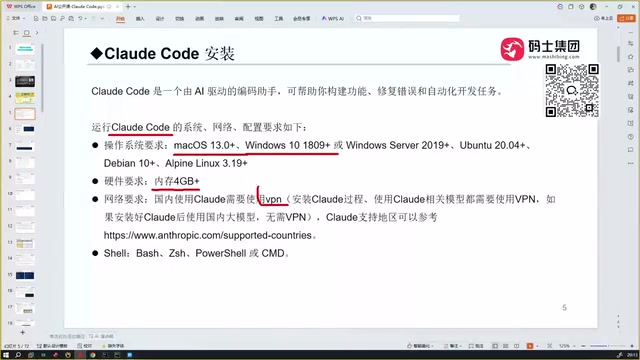Click the undo arrow in quick access toolbar
This screenshot has height=360, width=640.
[x=80, y=18]
